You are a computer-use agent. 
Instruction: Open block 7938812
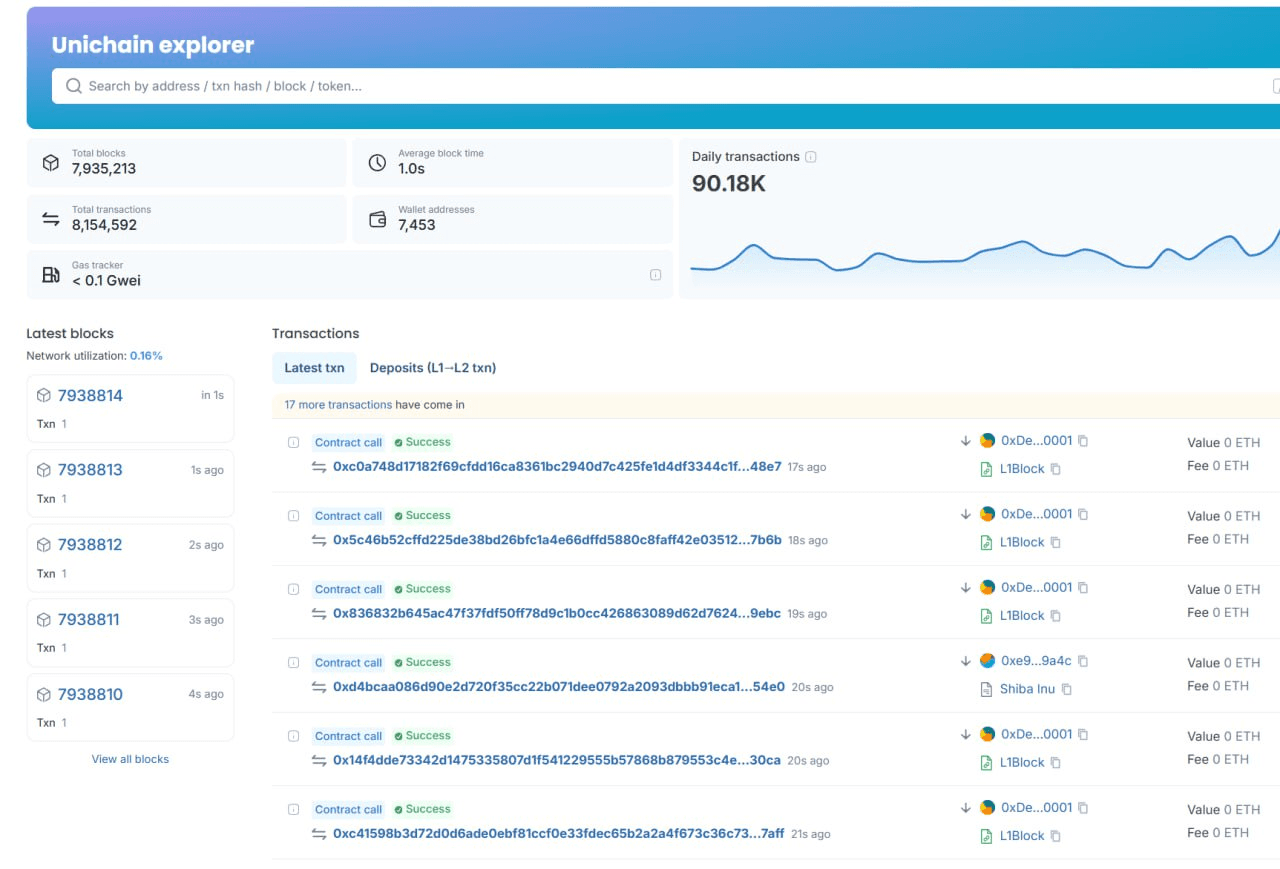pyautogui.click(x=90, y=545)
